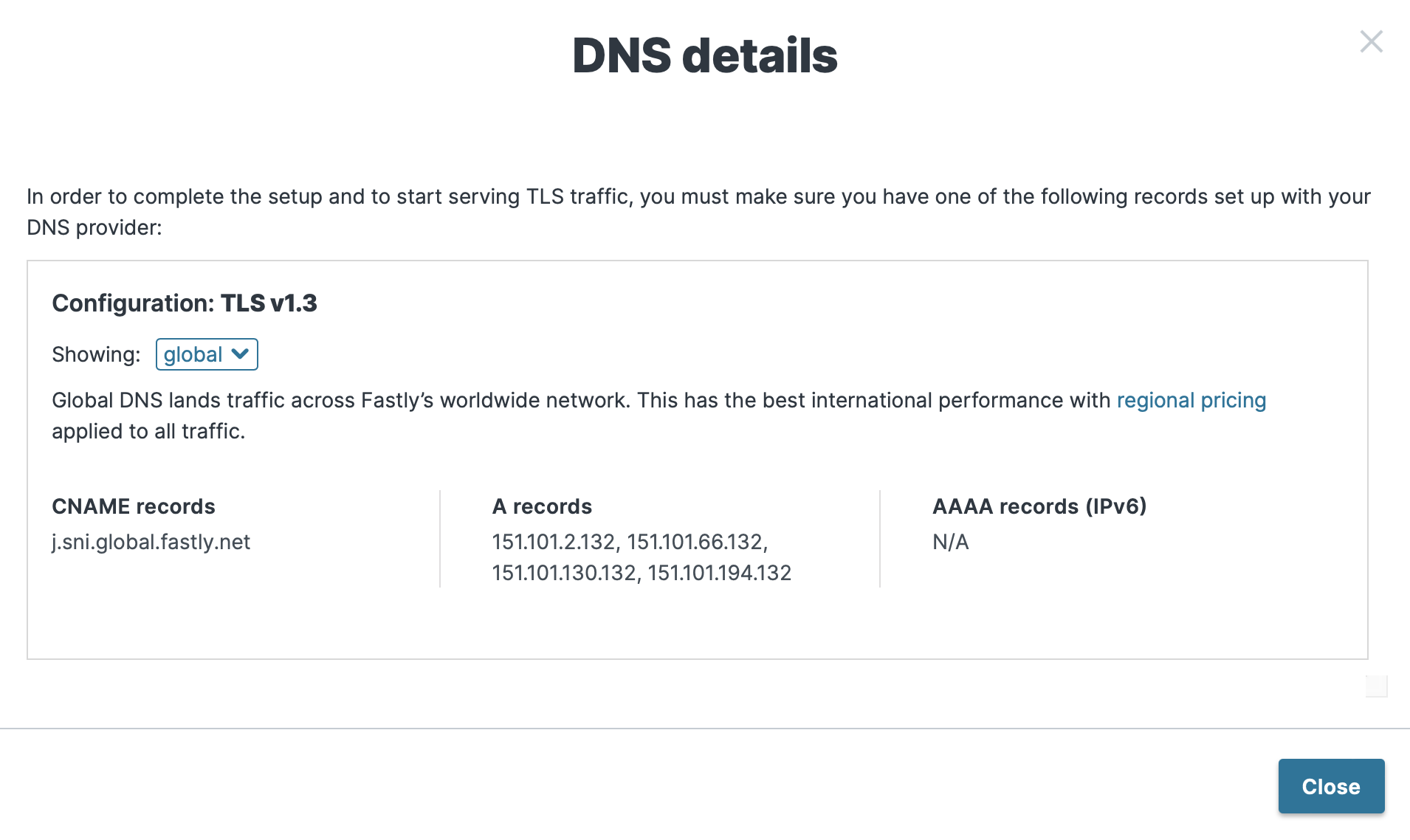Select the CNAME record j.sni.global.fastly.net
This screenshot has width=1410, height=840.
[x=151, y=543]
